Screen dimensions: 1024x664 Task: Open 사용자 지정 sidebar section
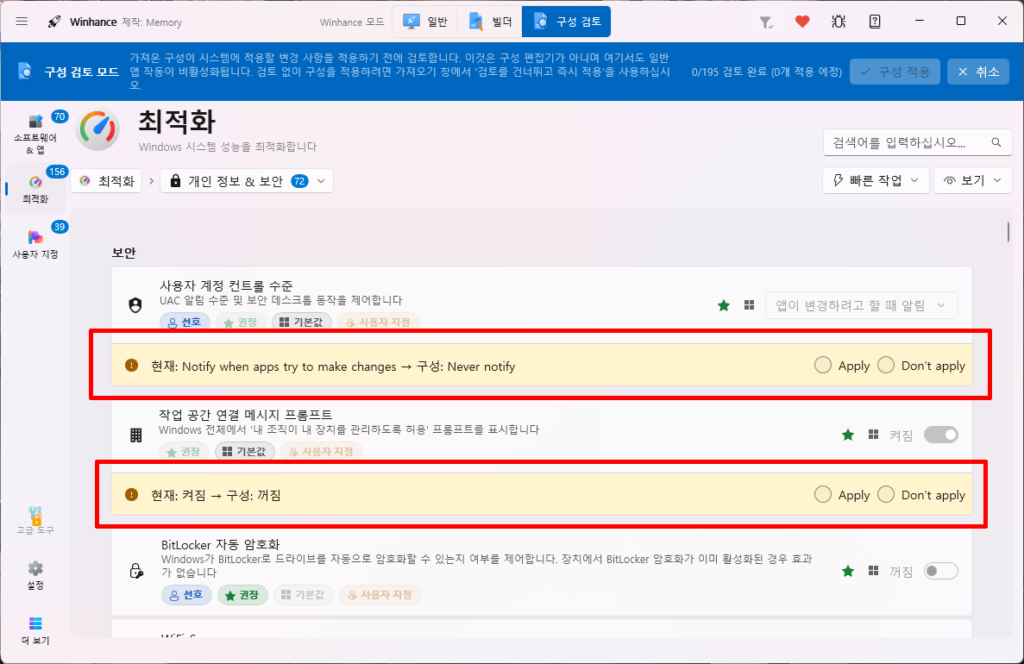coord(35,243)
